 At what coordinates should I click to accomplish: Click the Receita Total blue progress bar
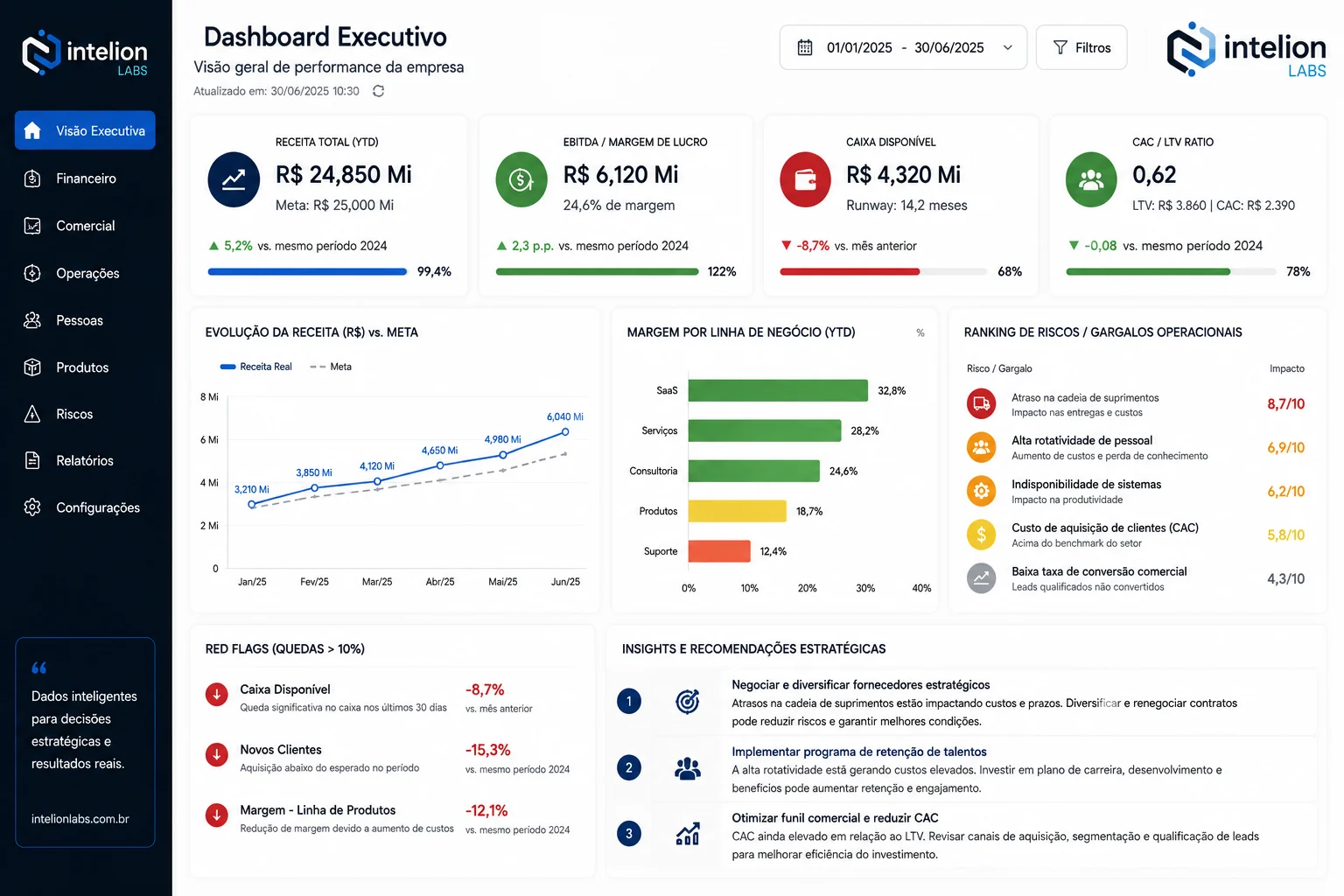[308, 271]
